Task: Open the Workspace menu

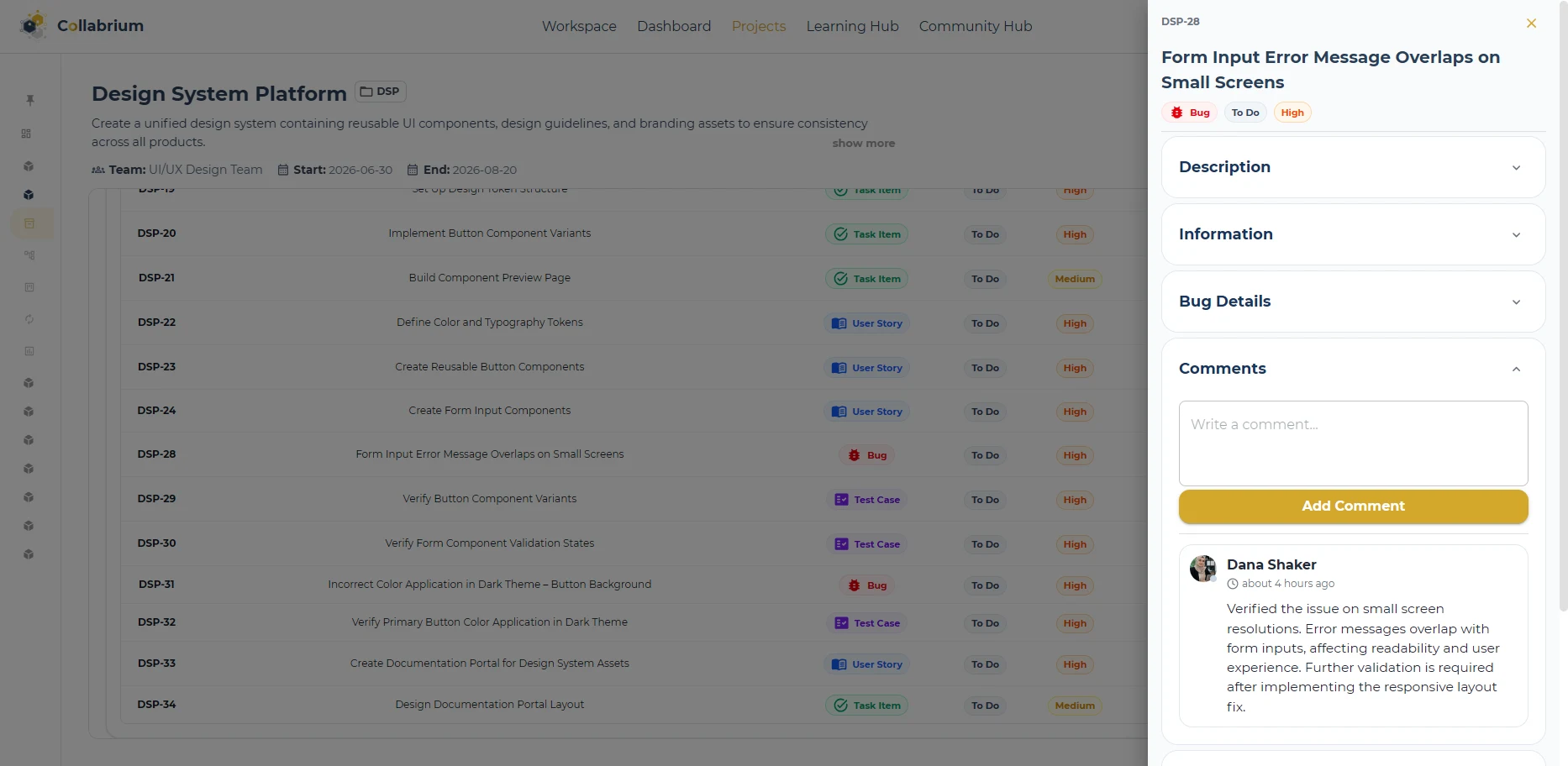Action: click(579, 26)
